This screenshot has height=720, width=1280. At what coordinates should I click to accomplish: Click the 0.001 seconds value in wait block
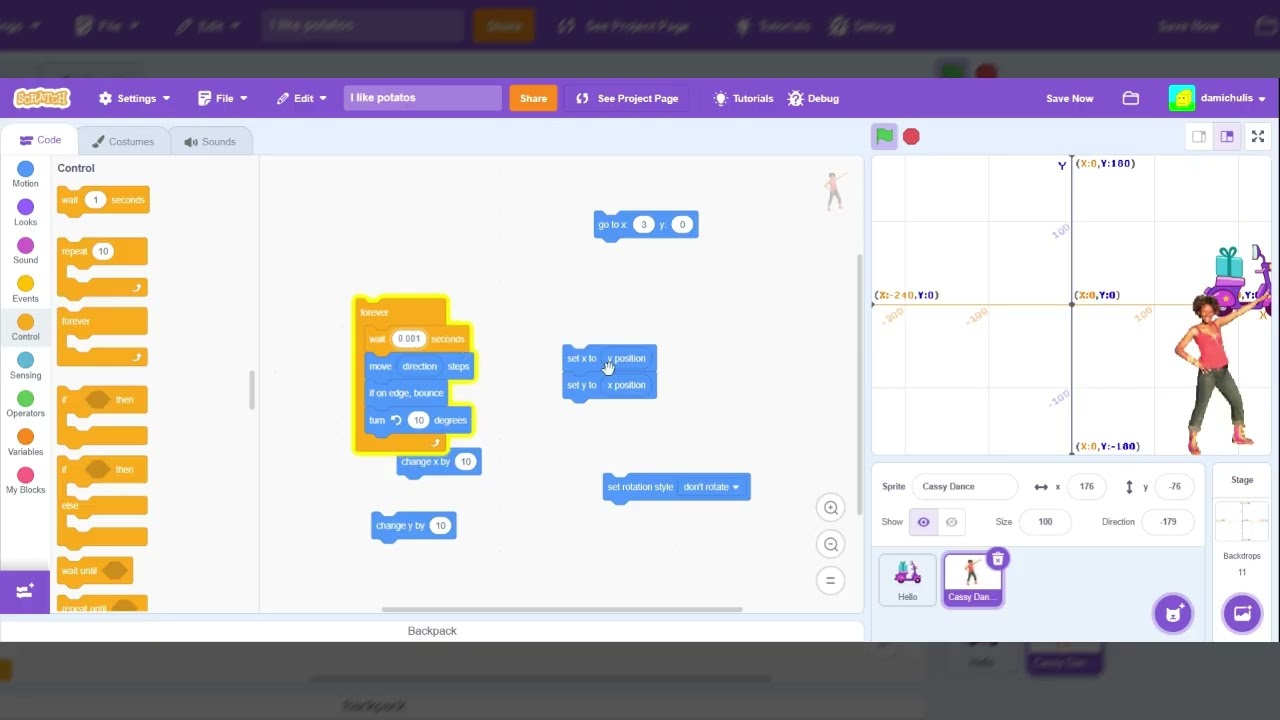(409, 339)
